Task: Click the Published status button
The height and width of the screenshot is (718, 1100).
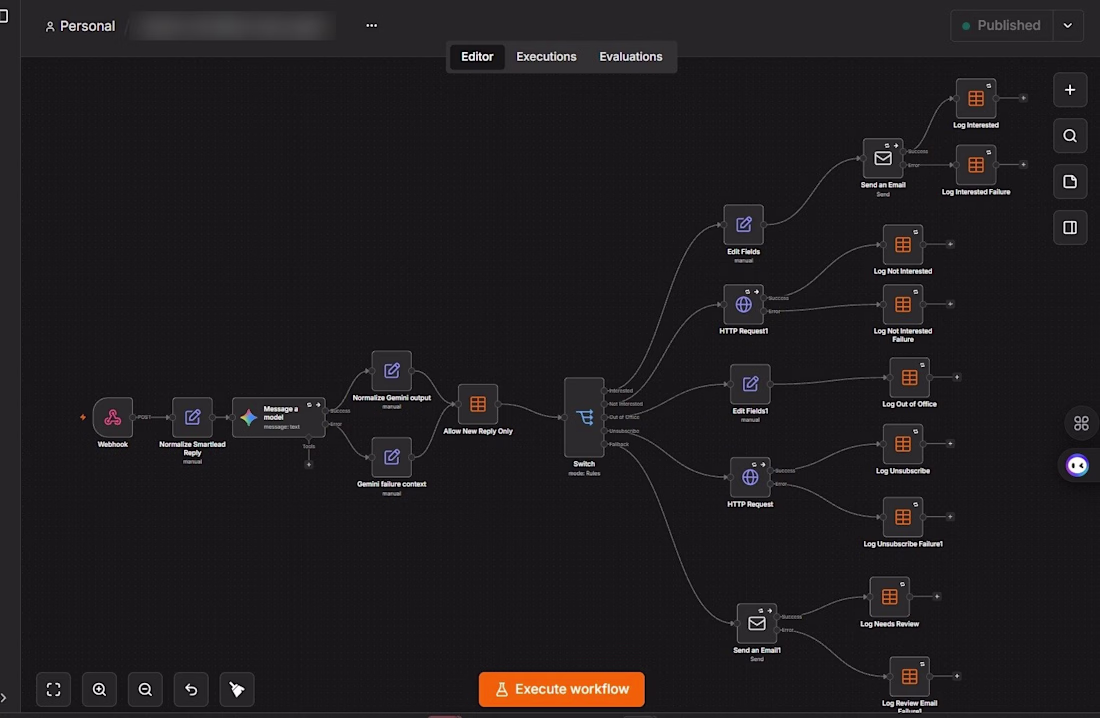Action: (x=1002, y=26)
